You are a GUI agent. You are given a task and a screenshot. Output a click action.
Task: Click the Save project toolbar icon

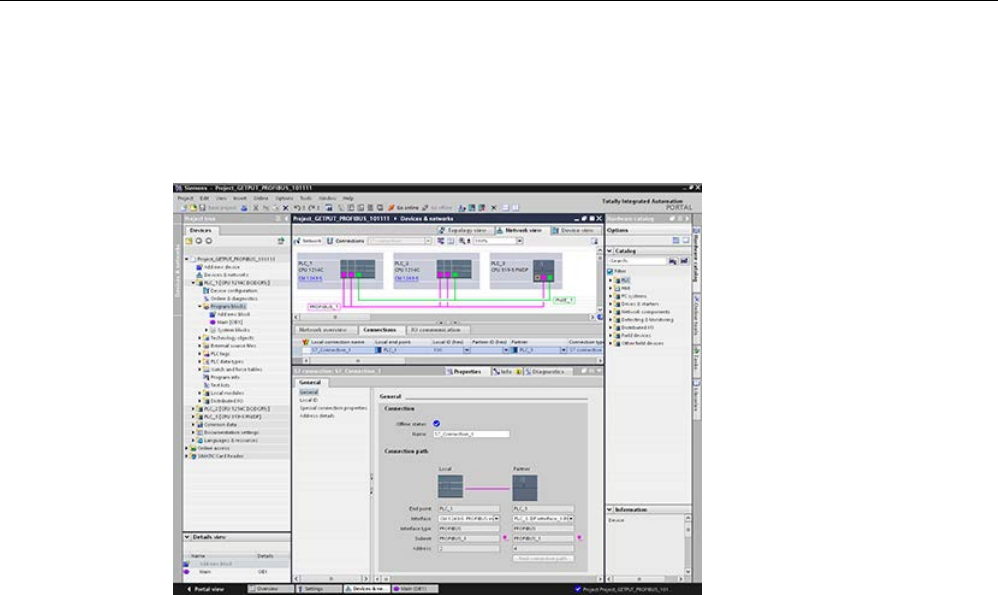pos(202,208)
